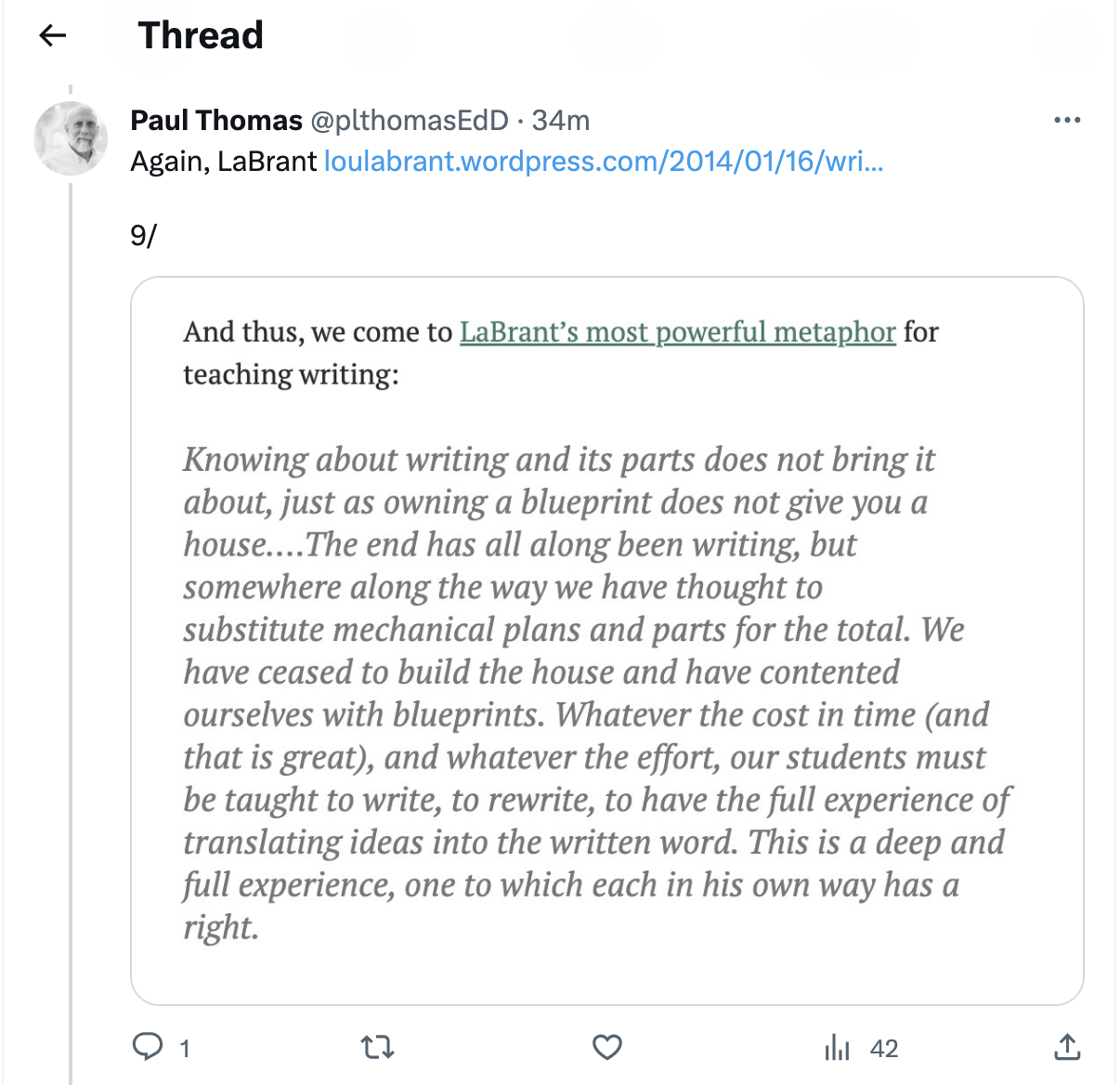Click "And thus, we come to" image text

coord(318,332)
